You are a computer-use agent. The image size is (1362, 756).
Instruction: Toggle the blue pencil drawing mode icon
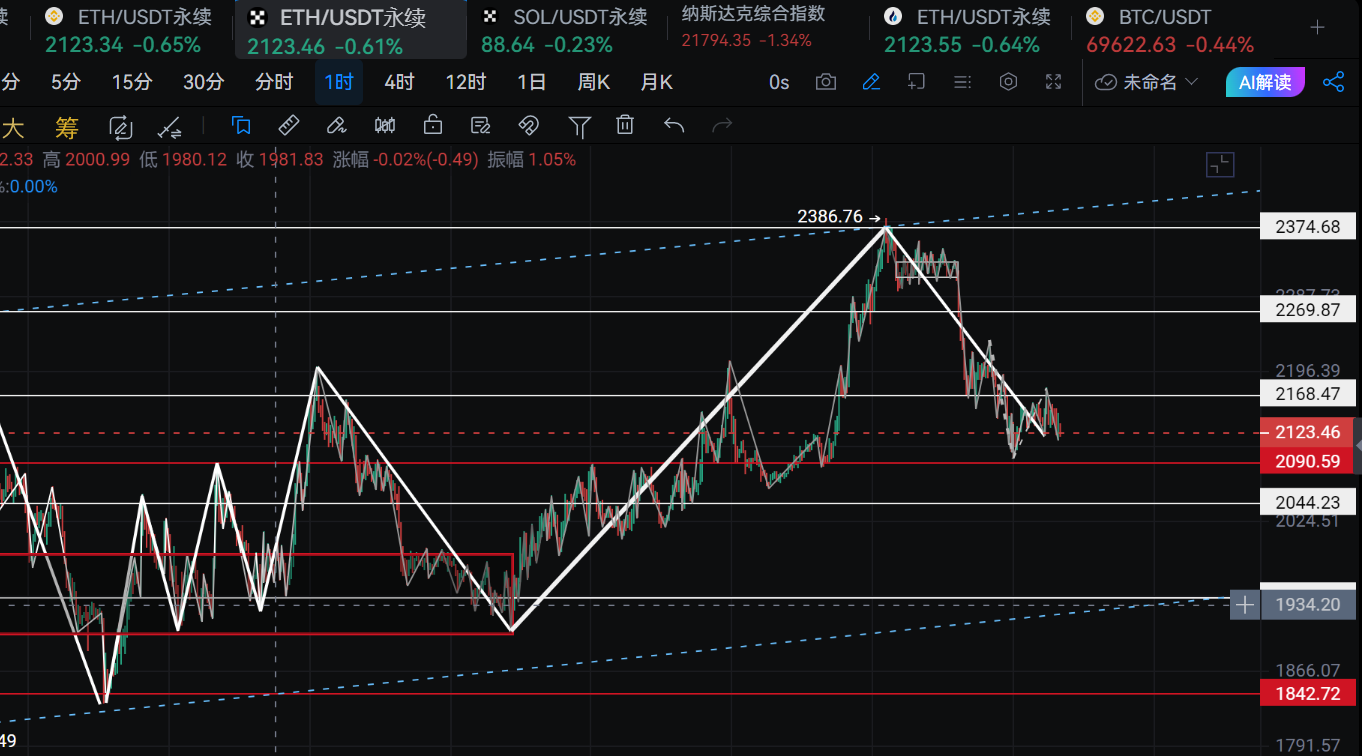pos(871,82)
